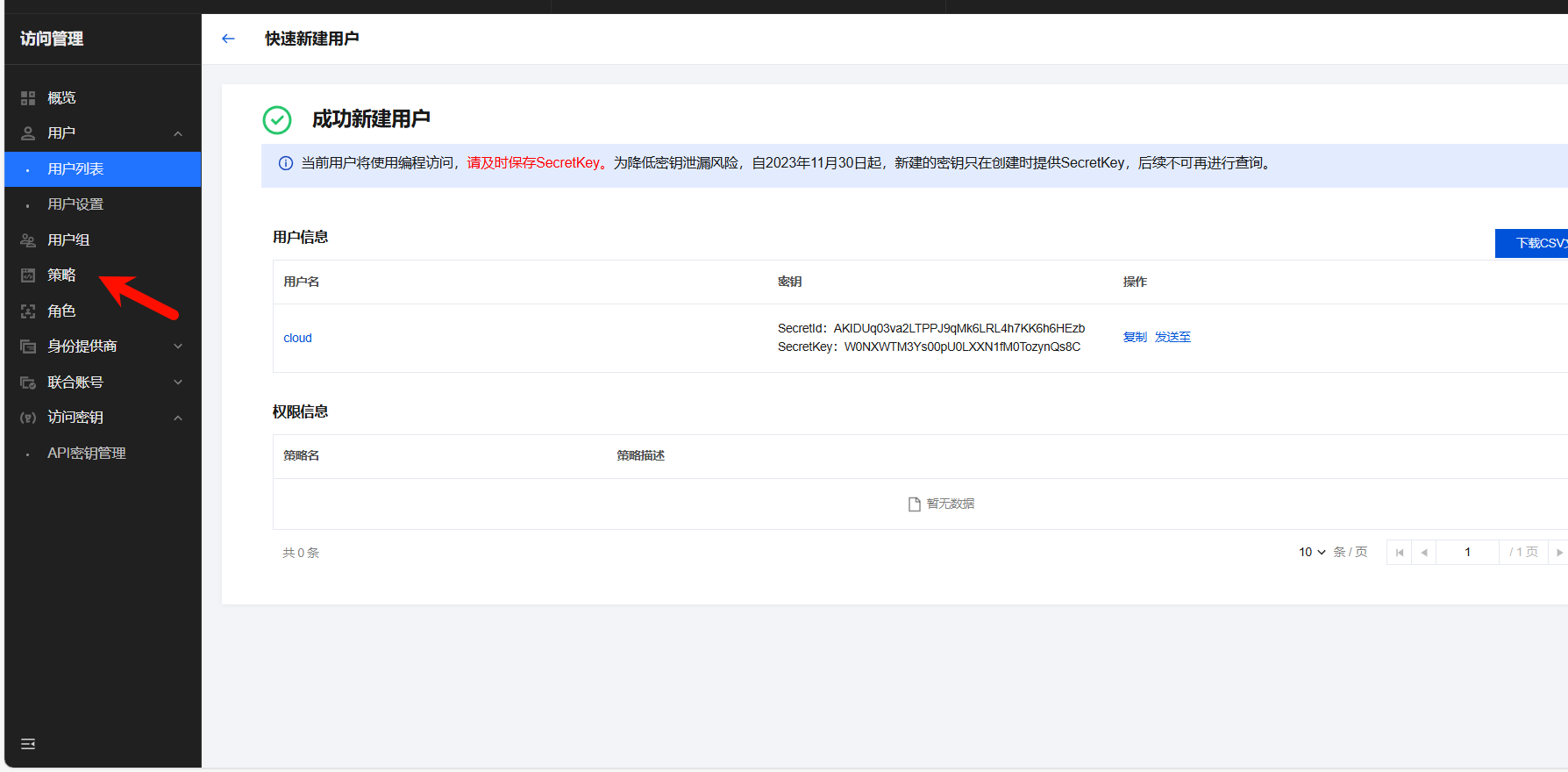Click the sidebar collapse icon at bottom

tap(28, 744)
